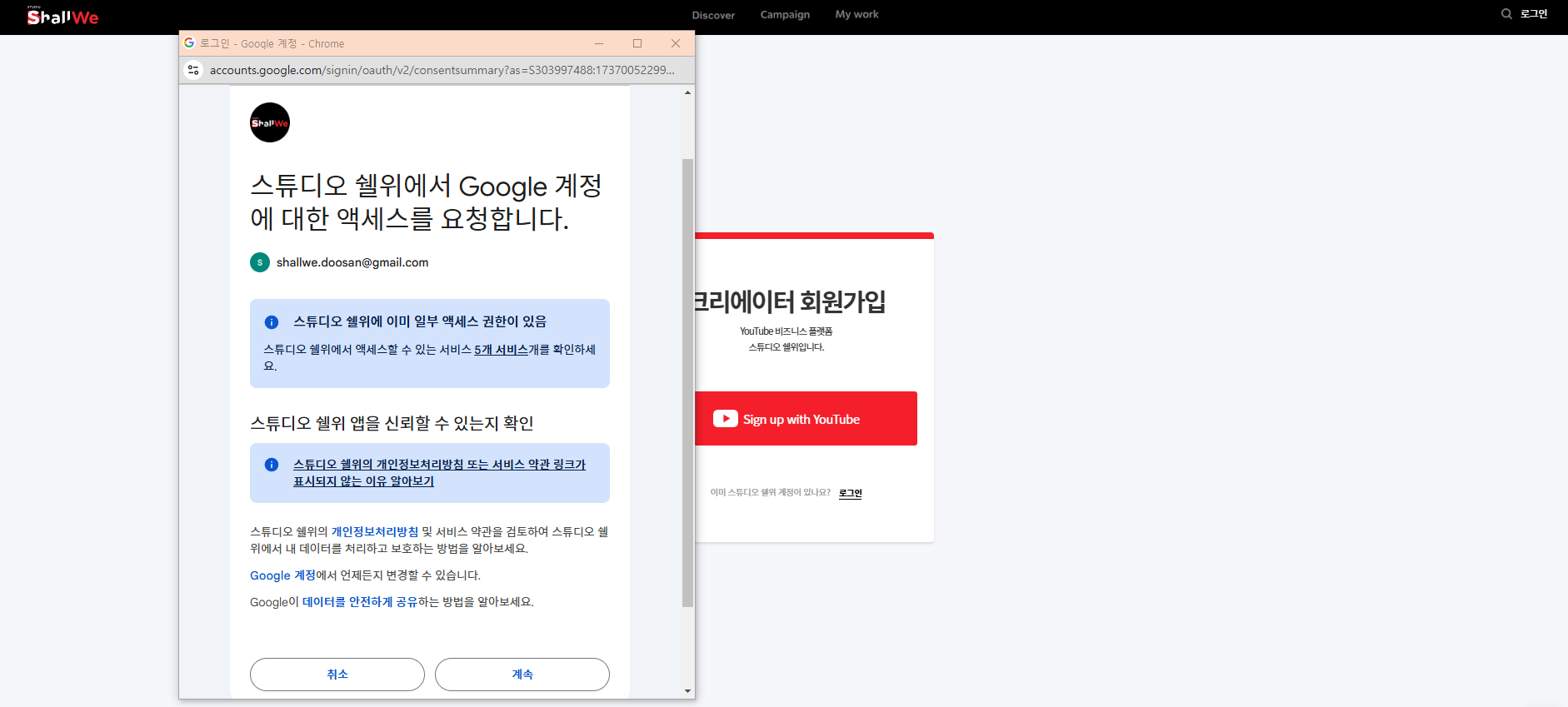
Task: Maximize the Google sign-in popup window
Action: pyautogui.click(x=637, y=43)
